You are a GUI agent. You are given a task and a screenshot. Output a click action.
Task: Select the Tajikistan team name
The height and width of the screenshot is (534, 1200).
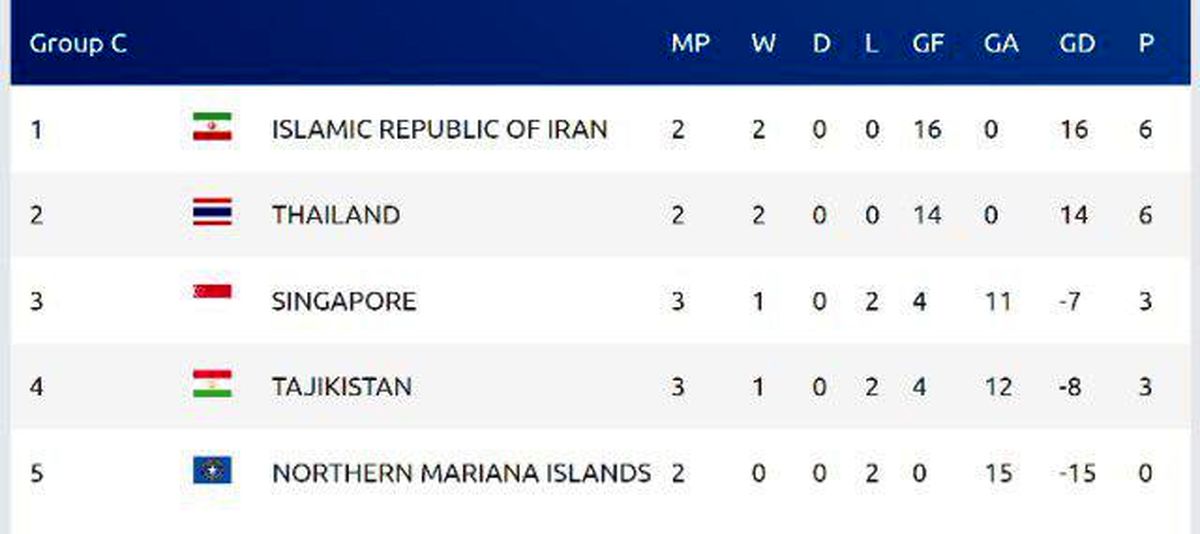pos(341,386)
